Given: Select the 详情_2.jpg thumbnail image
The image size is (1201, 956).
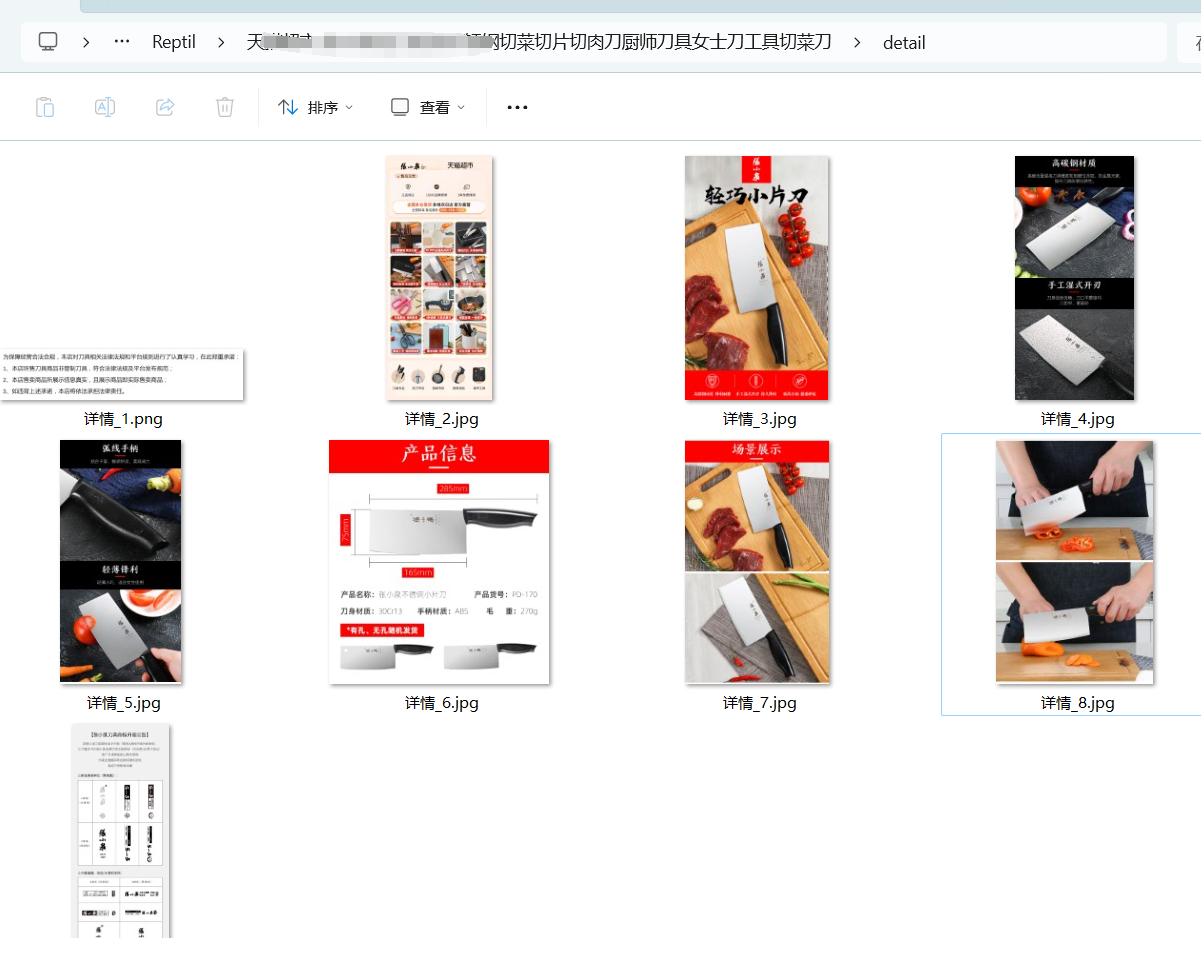Looking at the screenshot, I should 440,278.
